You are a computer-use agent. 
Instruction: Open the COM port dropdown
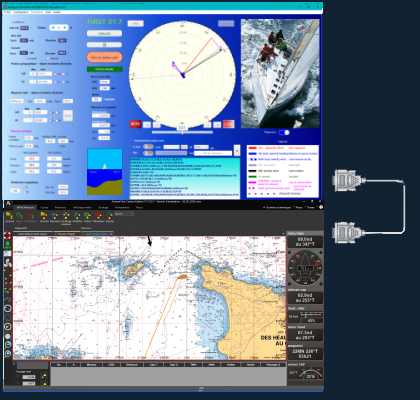point(172,147)
